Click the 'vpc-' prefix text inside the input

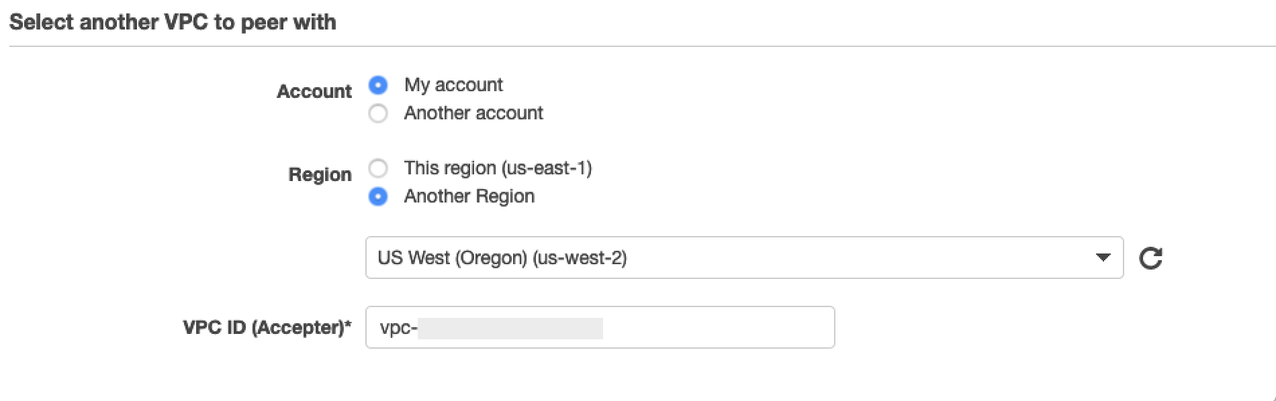click(x=397, y=328)
